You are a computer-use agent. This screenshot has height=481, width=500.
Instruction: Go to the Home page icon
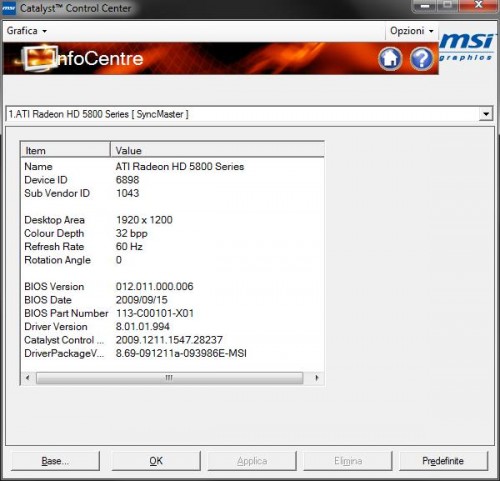390,59
